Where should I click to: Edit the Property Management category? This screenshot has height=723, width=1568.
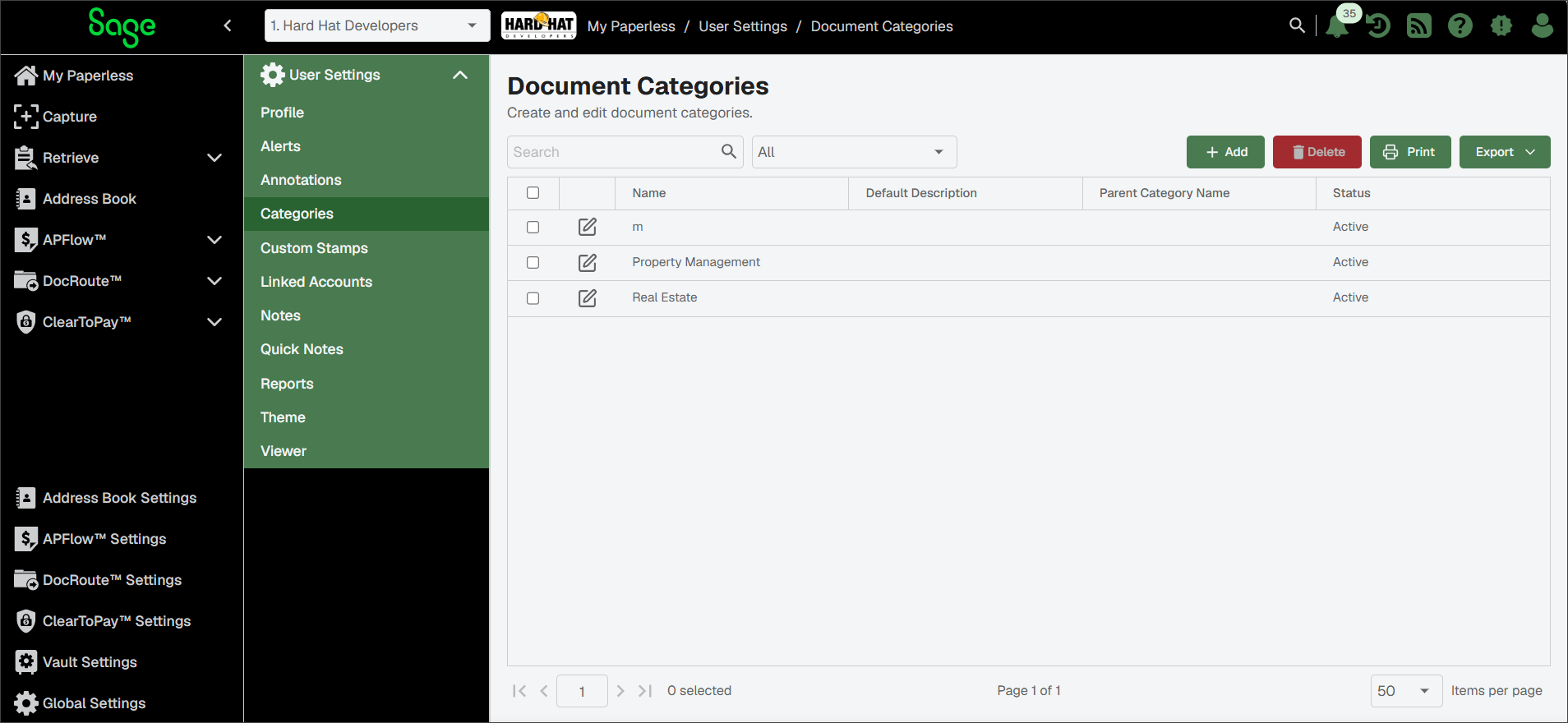pos(588,263)
